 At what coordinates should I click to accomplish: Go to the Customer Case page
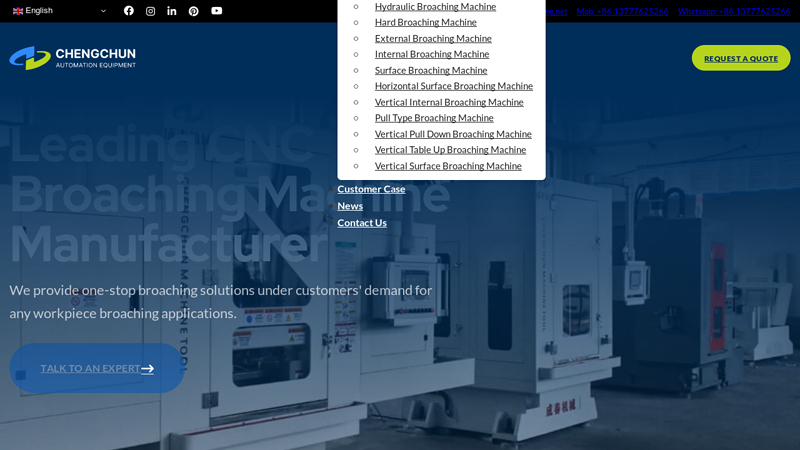371,189
